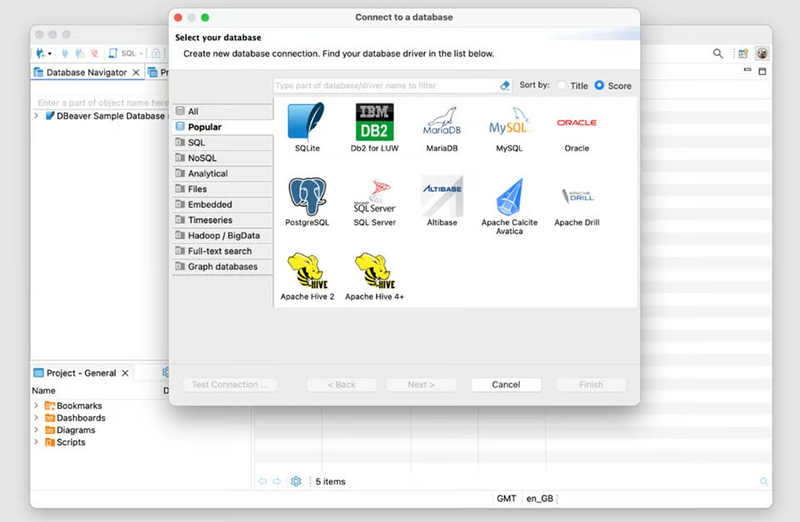Viewport: 800px width, 522px height.
Task: Maximize the editor panel view
Action: point(762,71)
